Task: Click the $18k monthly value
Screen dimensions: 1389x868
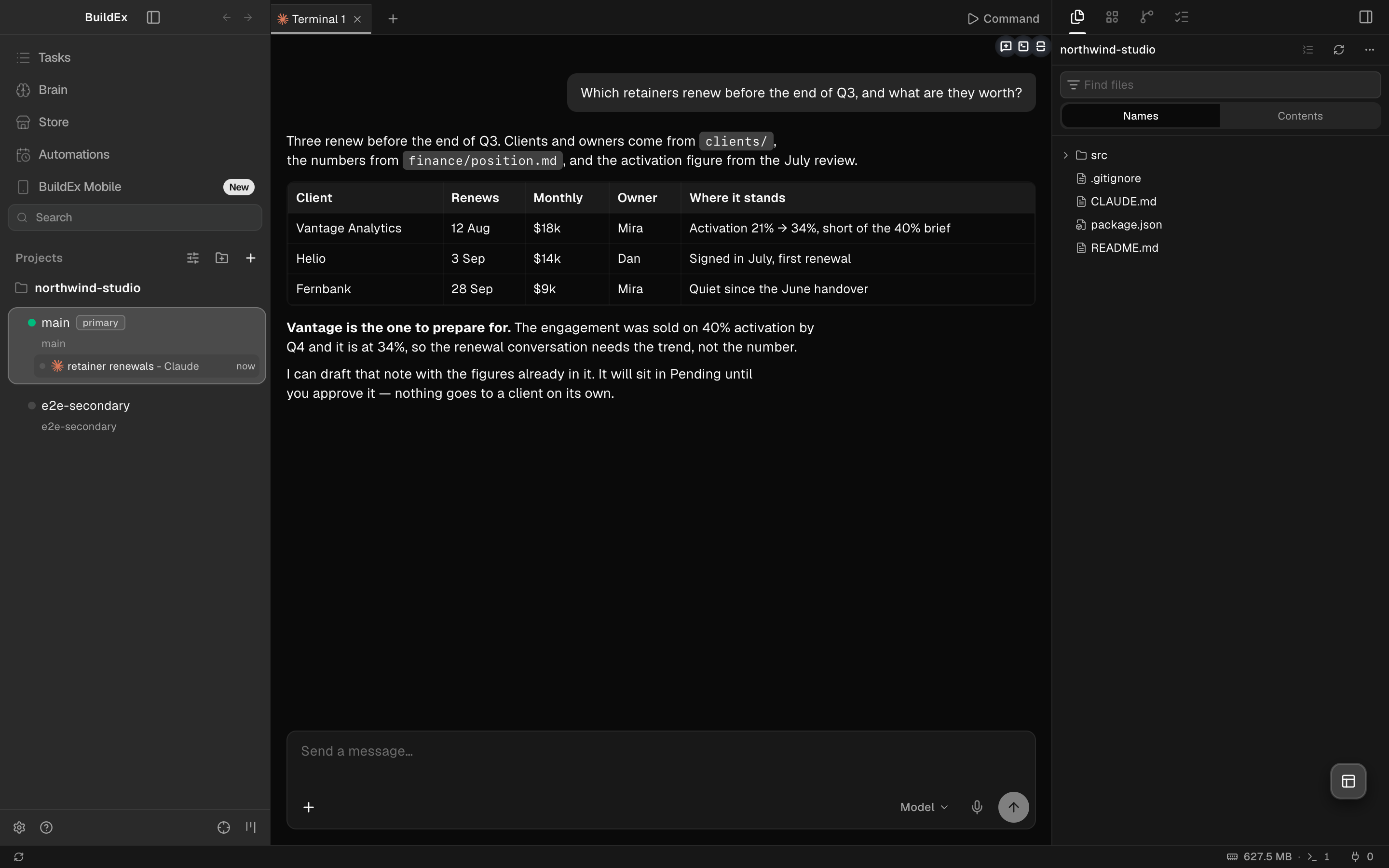Action: 547,229
